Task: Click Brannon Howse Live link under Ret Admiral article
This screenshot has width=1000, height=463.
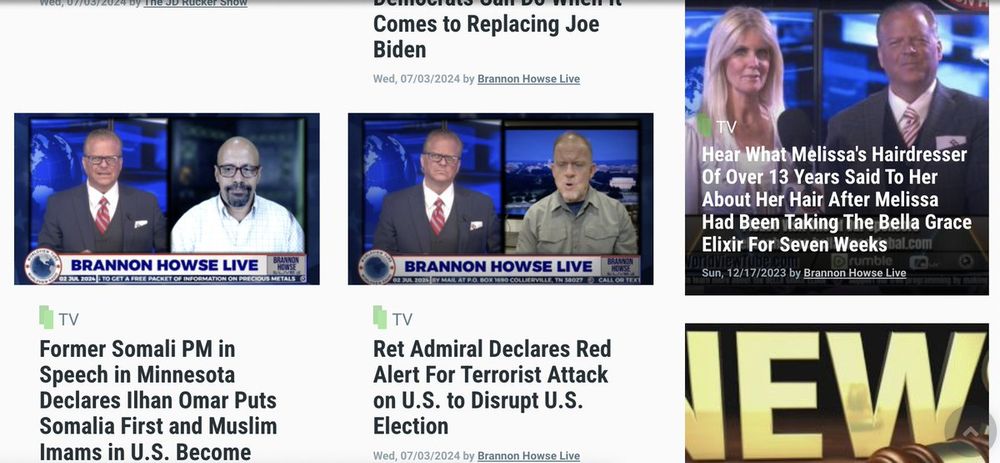Action: pos(529,456)
